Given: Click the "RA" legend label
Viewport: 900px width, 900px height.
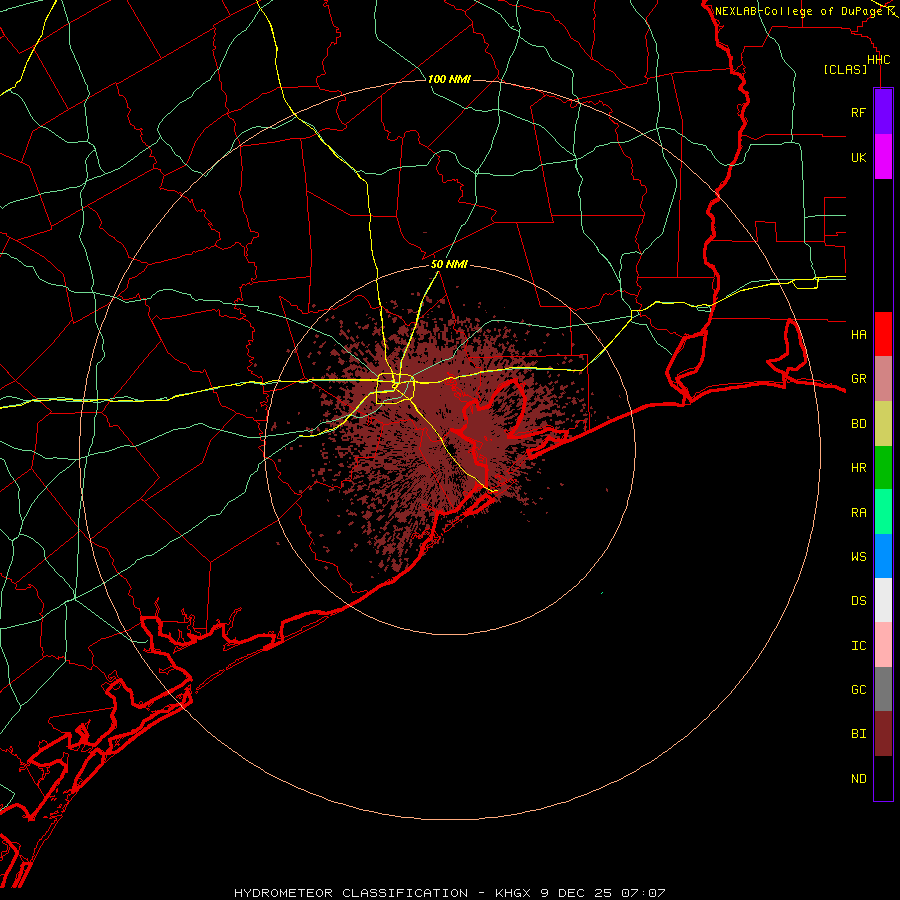Looking at the screenshot, I should click(x=858, y=513).
